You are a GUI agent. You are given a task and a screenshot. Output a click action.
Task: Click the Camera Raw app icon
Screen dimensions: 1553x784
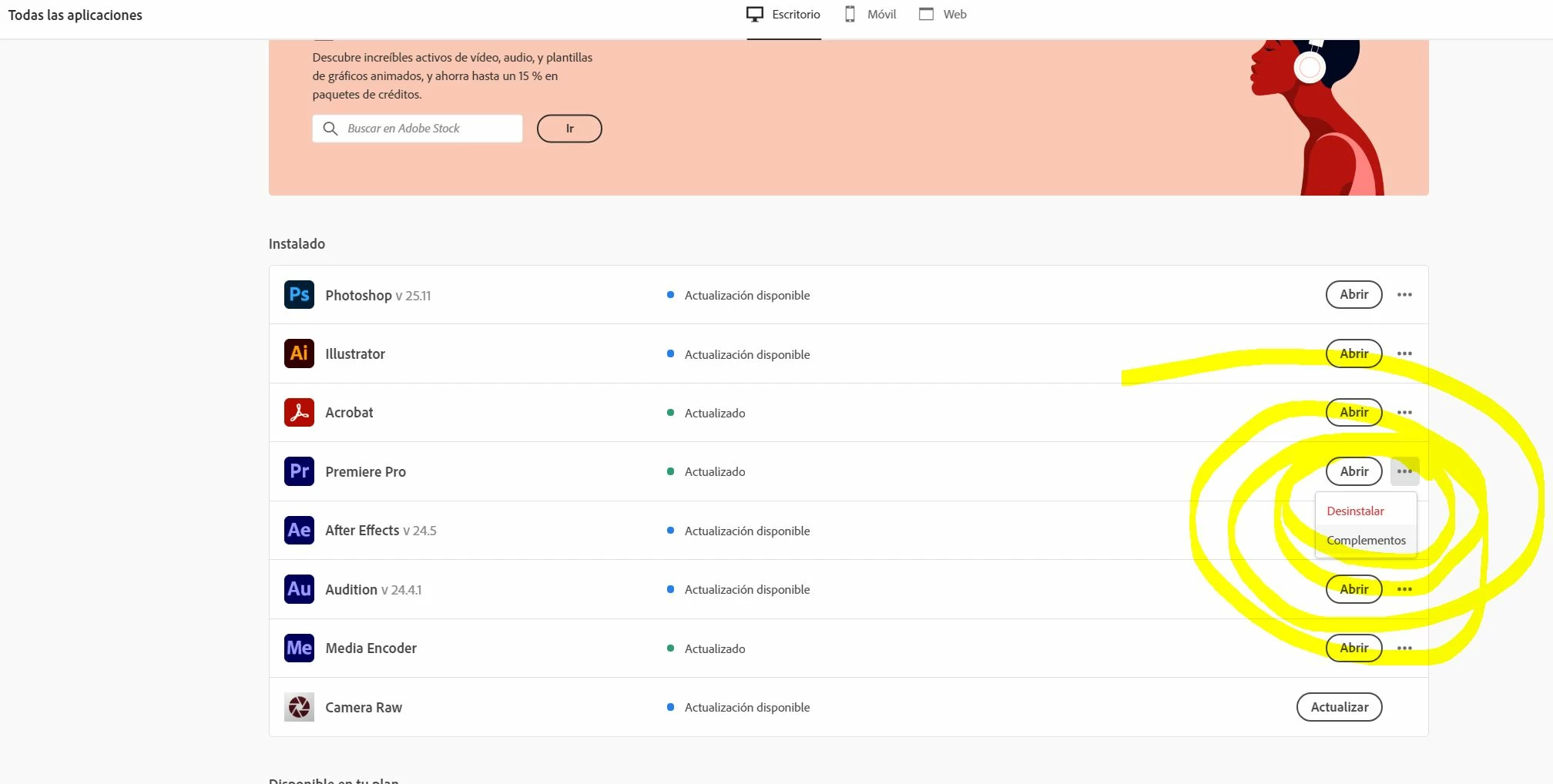coord(299,707)
